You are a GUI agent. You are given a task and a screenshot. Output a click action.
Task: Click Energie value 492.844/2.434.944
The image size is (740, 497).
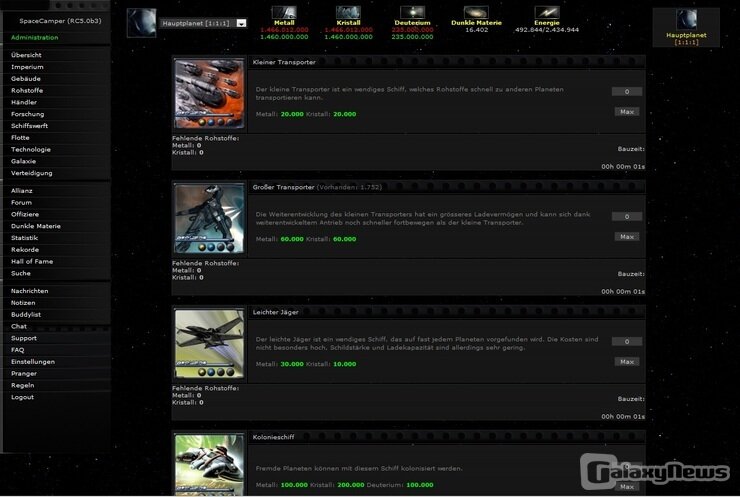547,30
